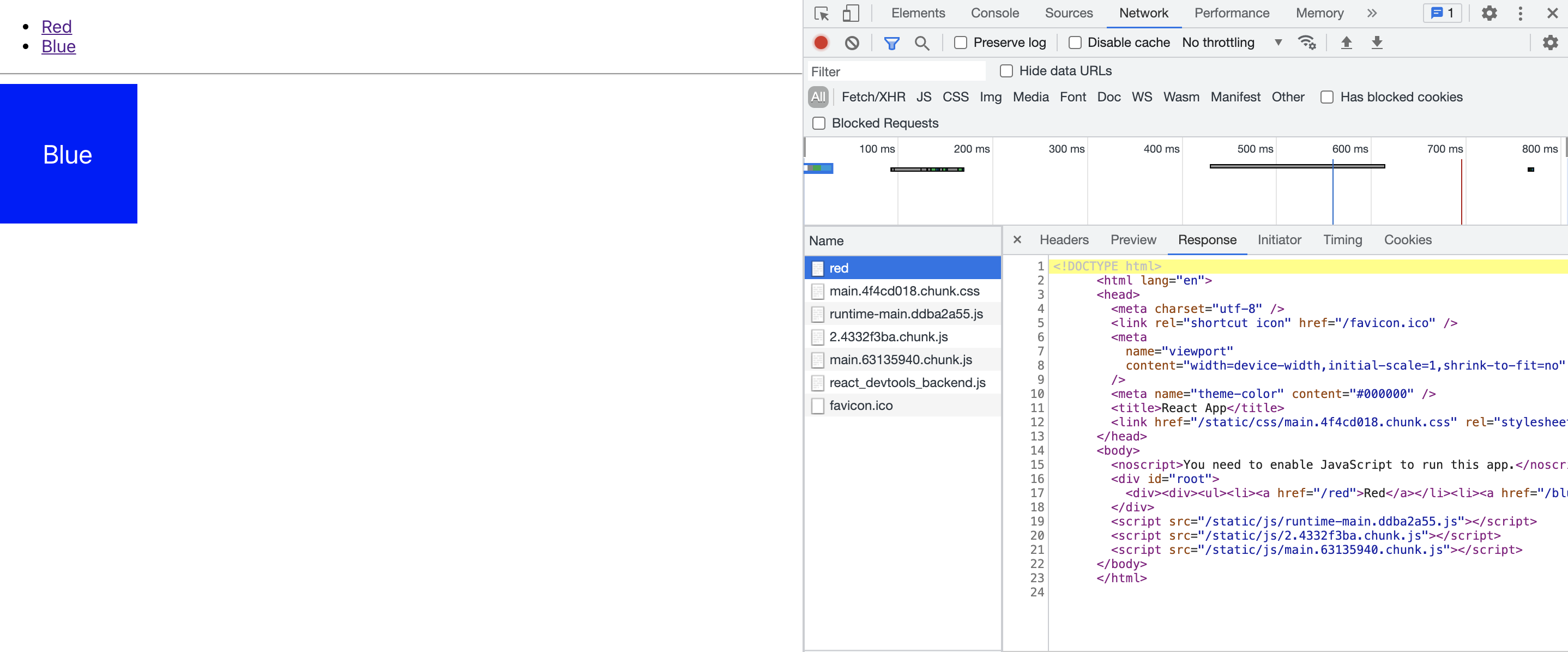Export HAR file download icon
This screenshot has width=1568, height=652.
(x=1376, y=43)
